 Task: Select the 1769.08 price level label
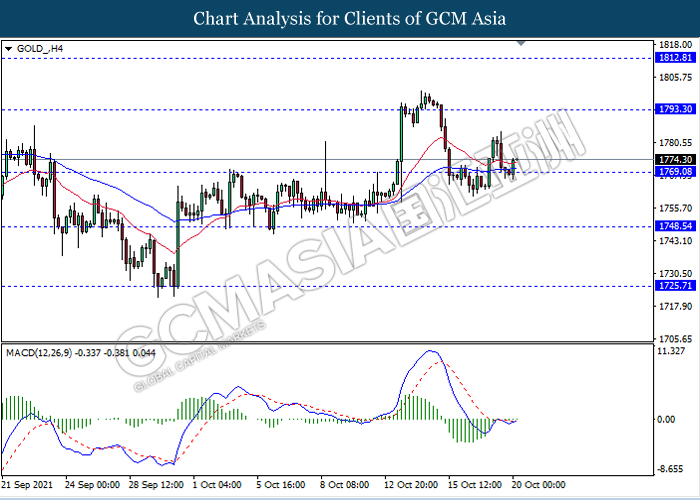pyautogui.click(x=675, y=172)
